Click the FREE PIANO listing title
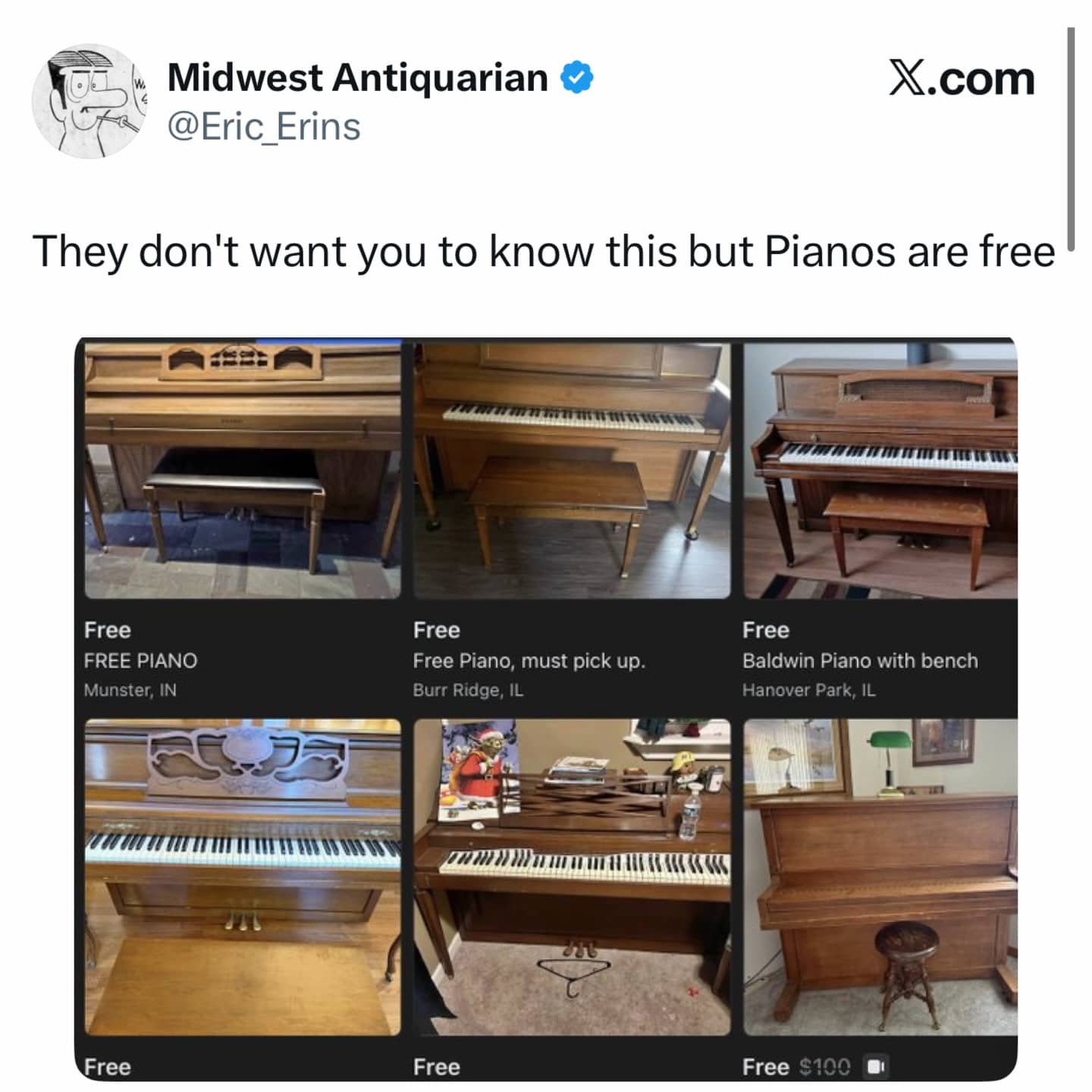1092x1092 pixels. coord(140,661)
